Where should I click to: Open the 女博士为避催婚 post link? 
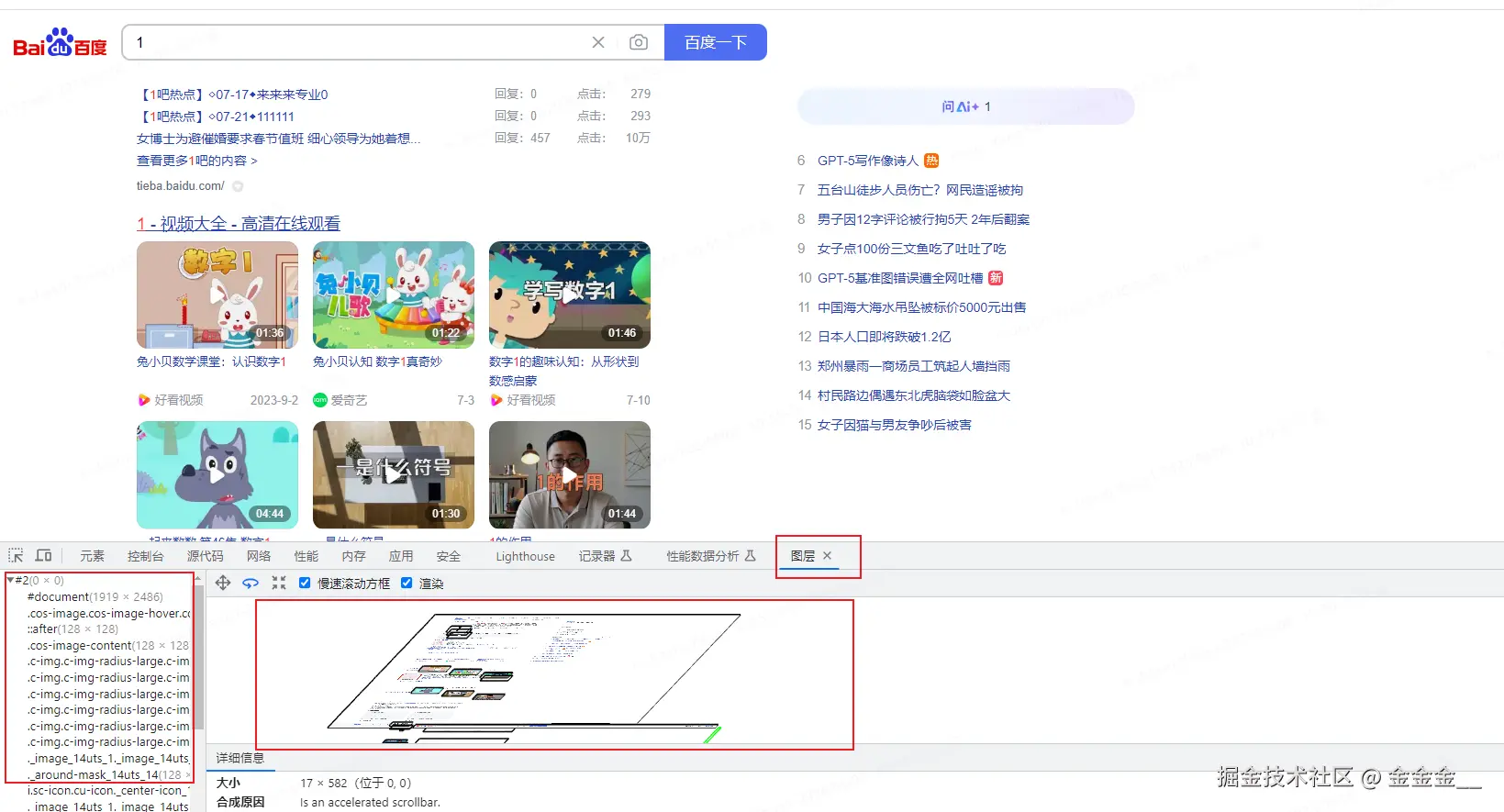278,139
